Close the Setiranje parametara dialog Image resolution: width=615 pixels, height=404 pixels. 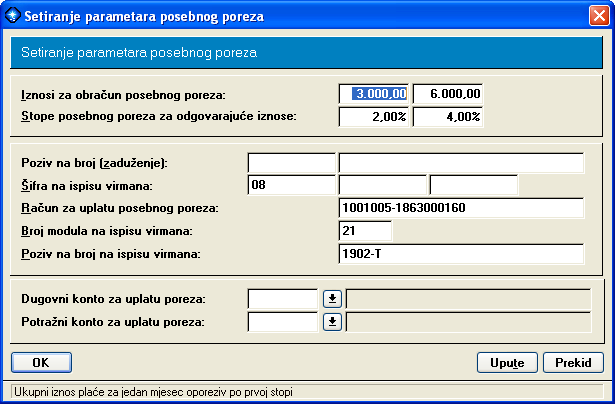point(599,16)
